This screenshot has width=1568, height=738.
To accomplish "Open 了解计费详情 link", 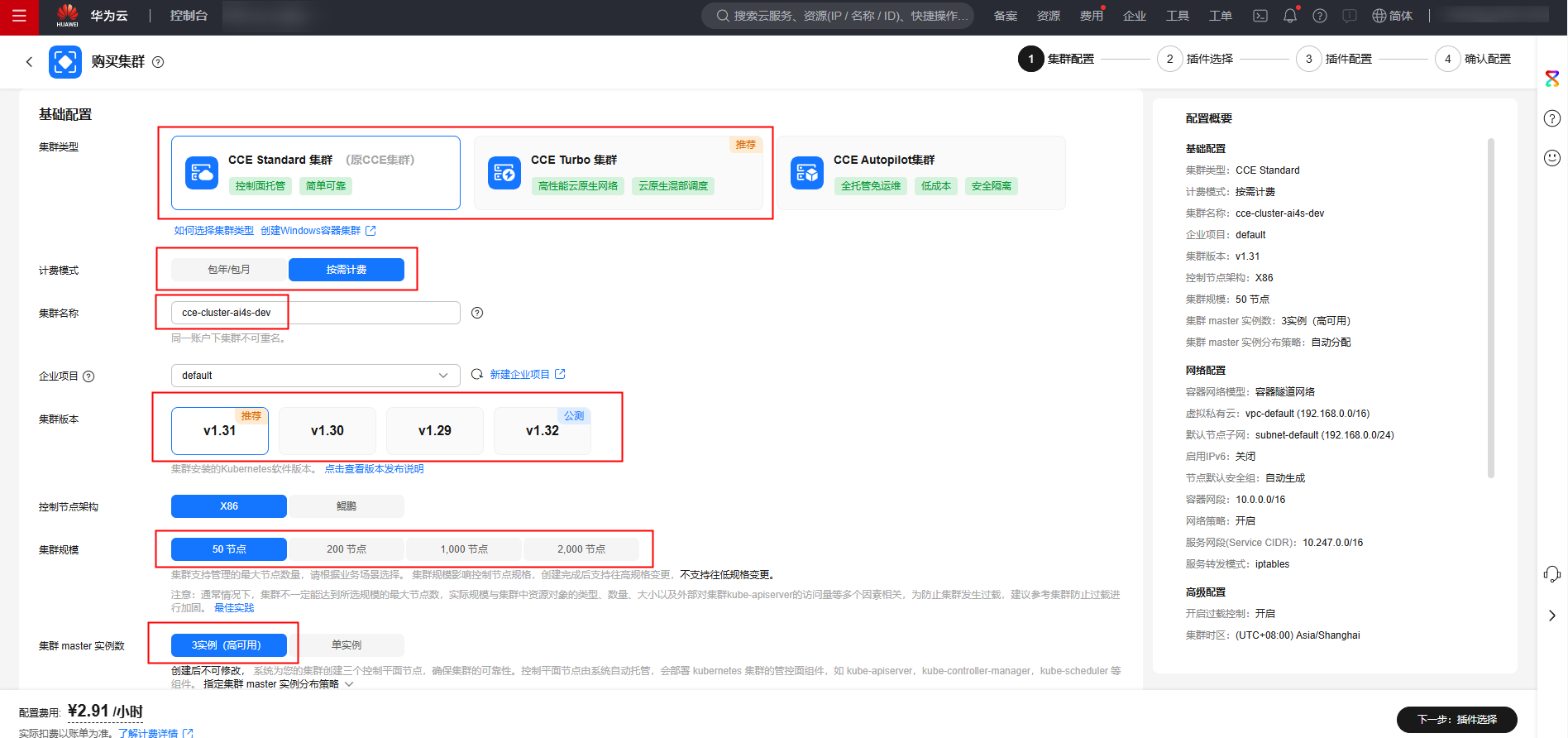I will pyautogui.click(x=148, y=733).
